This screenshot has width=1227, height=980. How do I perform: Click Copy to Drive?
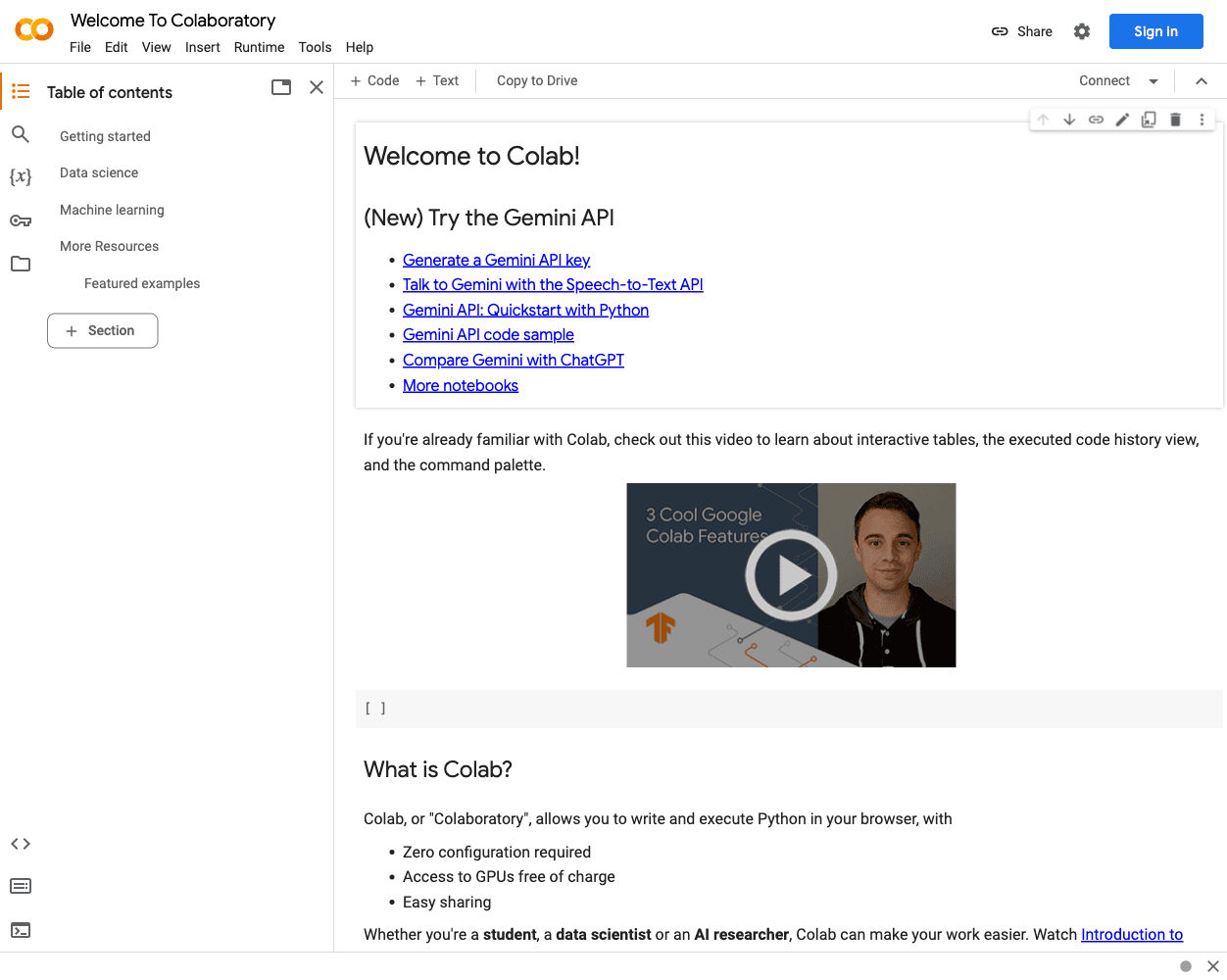537,81
